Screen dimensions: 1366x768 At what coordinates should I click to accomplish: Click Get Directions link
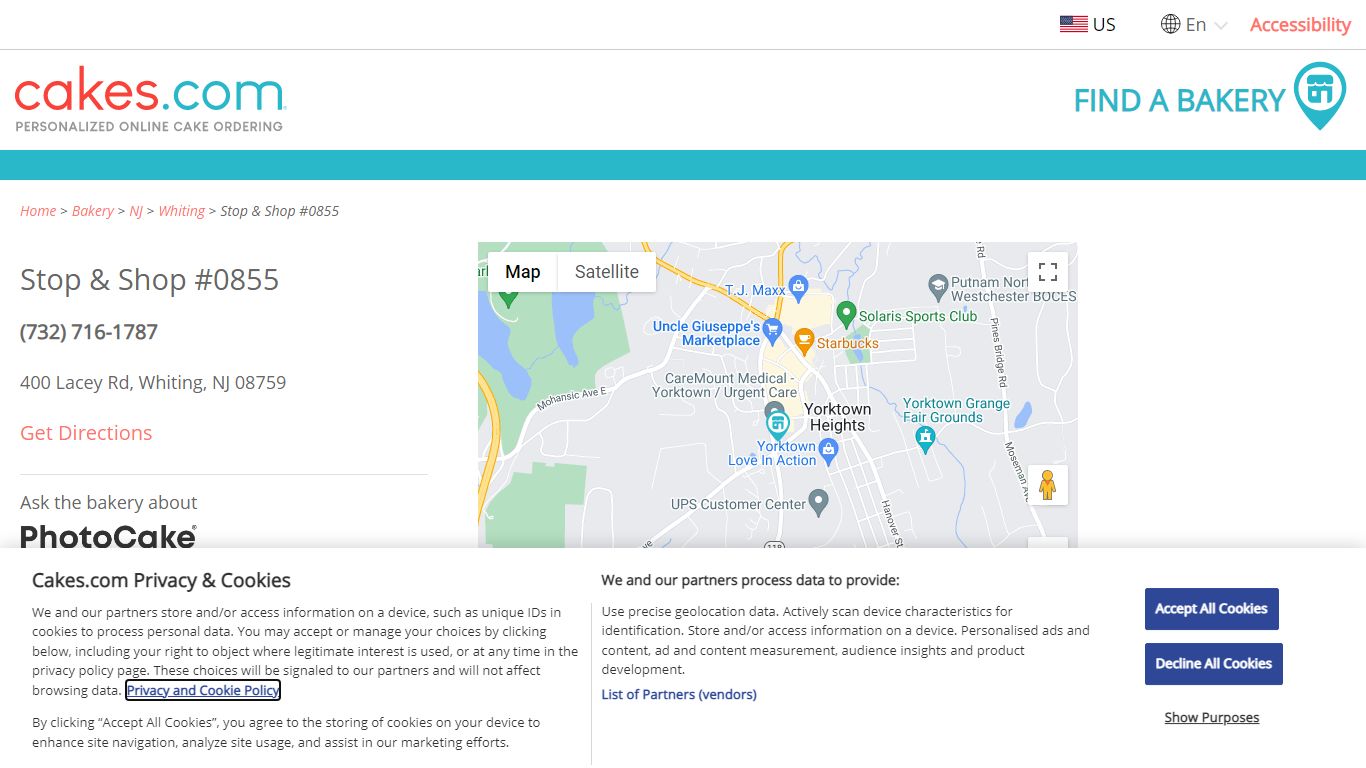click(x=86, y=433)
